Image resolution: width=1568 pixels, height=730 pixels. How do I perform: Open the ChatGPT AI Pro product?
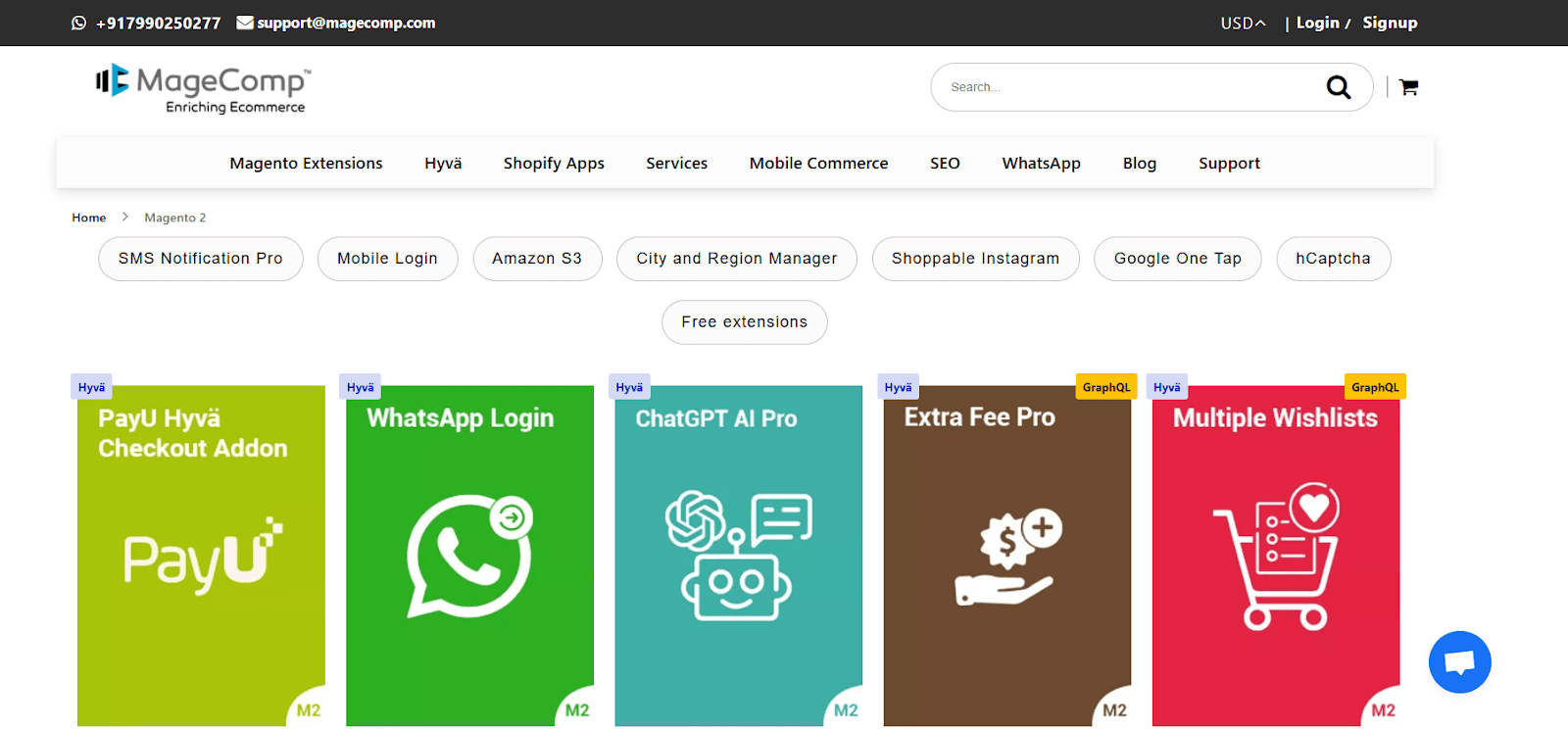[739, 556]
